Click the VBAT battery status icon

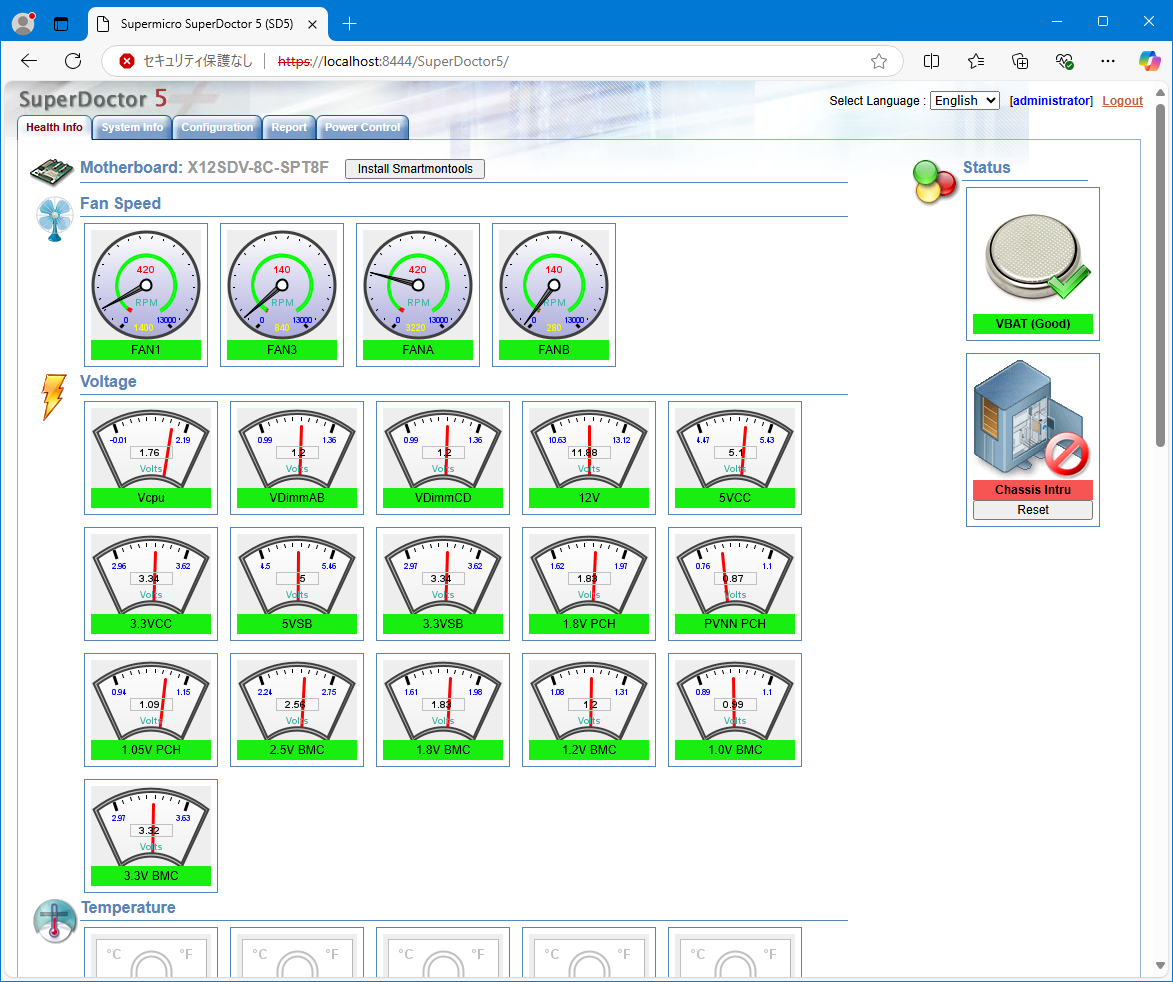pyautogui.click(x=1035, y=257)
